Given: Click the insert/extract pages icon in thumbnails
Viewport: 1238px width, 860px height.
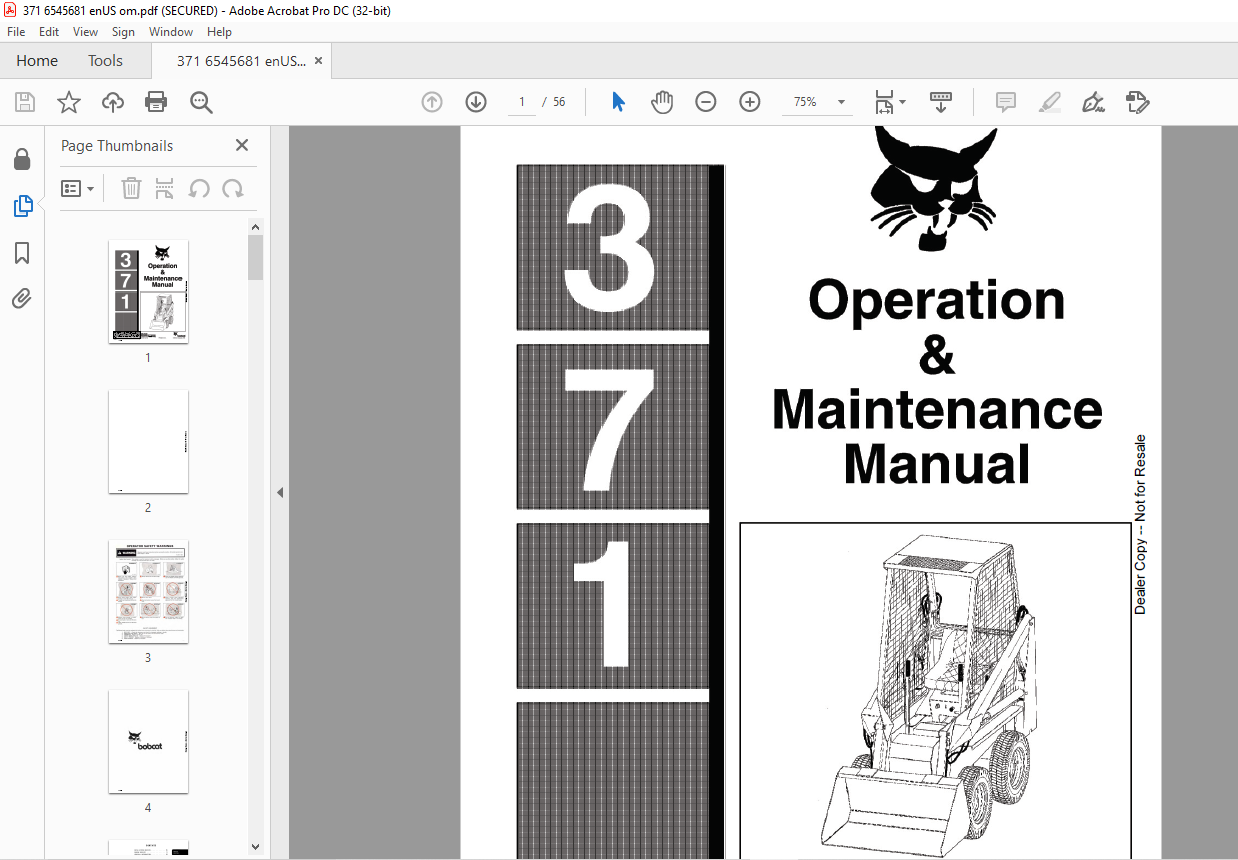Looking at the screenshot, I should pos(165,188).
